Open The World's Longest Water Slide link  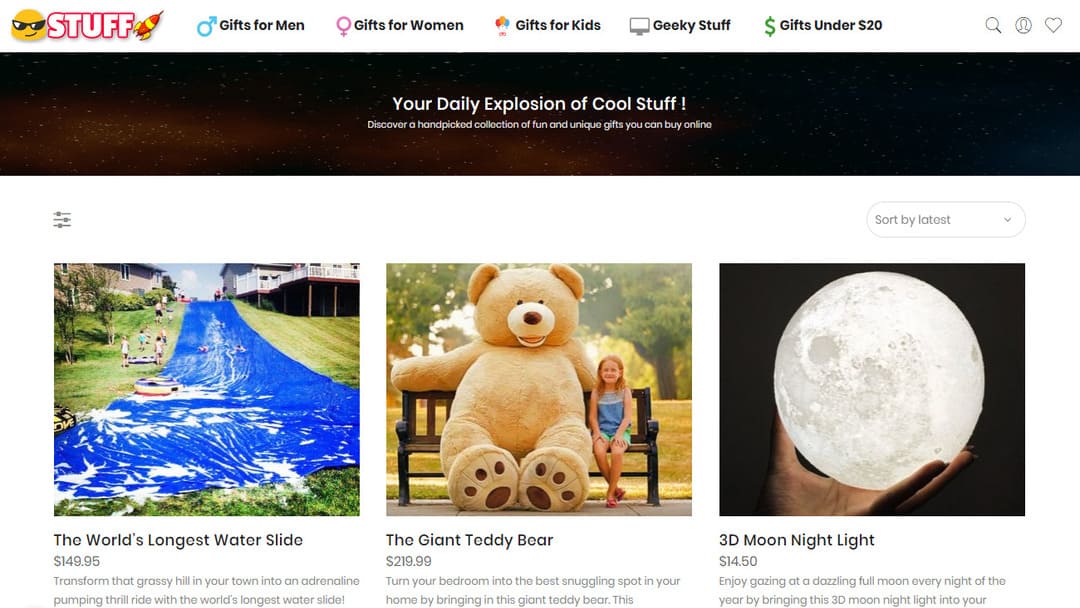click(178, 540)
